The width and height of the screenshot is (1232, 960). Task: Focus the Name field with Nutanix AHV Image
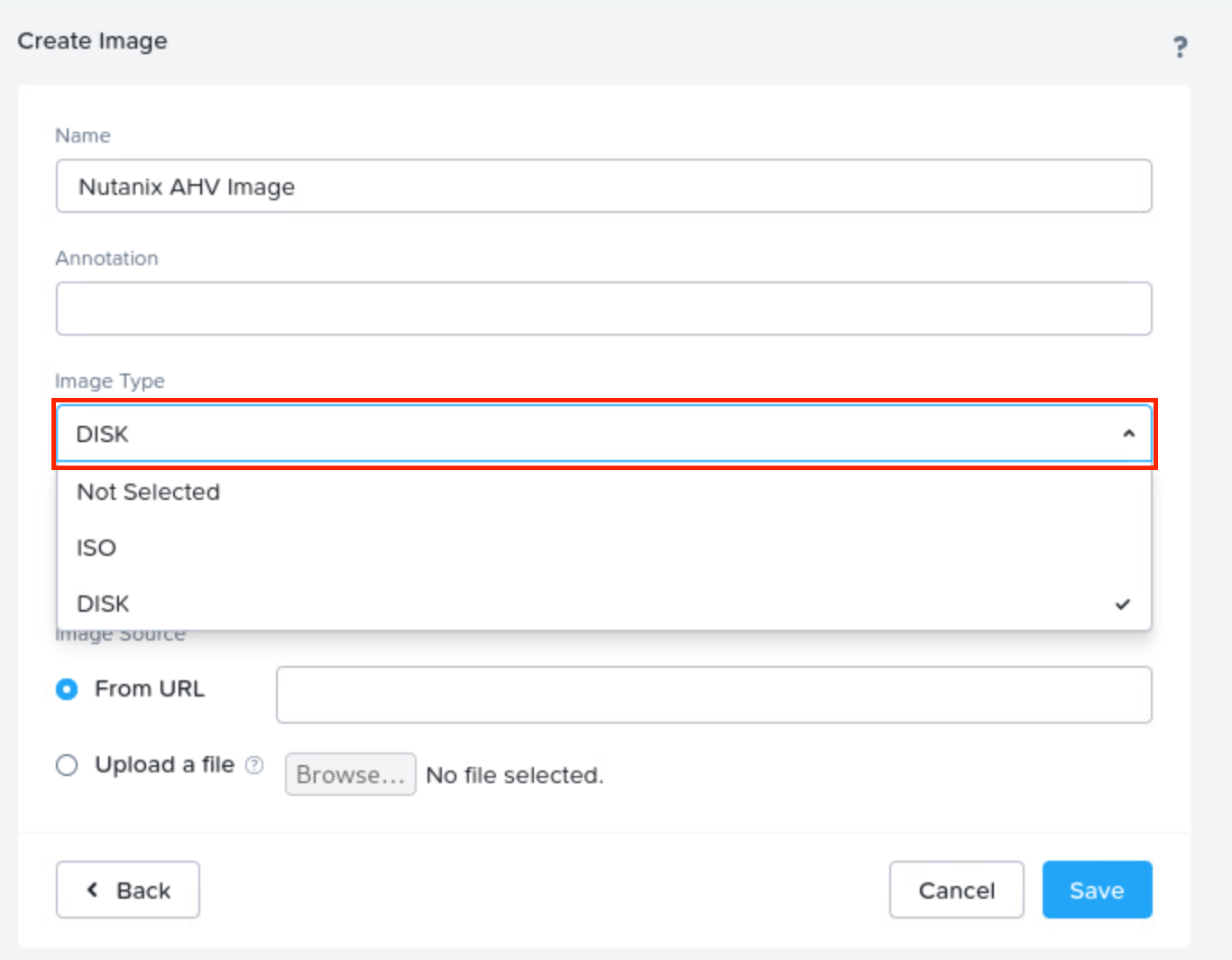pos(603,187)
